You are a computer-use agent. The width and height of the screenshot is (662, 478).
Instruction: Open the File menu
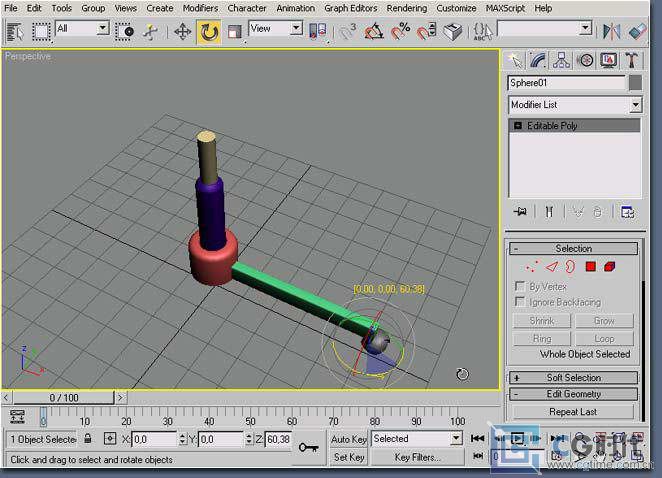point(10,8)
